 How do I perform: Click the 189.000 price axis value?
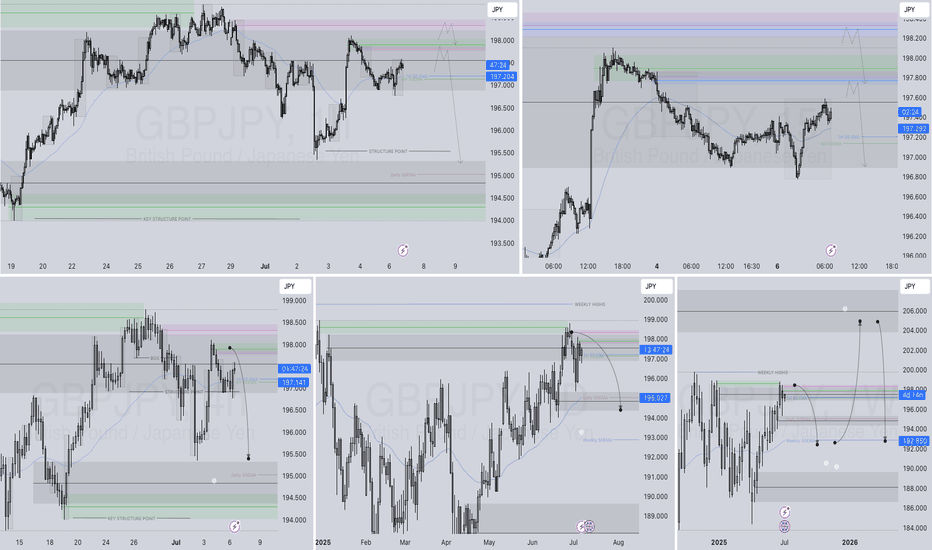(x=655, y=516)
